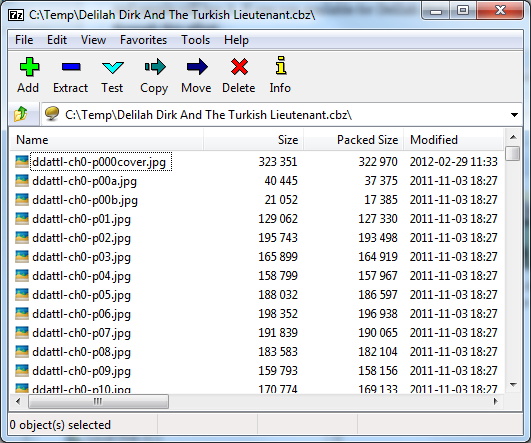Open the yellow Info icon
Screen dimensions: 531x443
click(280, 65)
